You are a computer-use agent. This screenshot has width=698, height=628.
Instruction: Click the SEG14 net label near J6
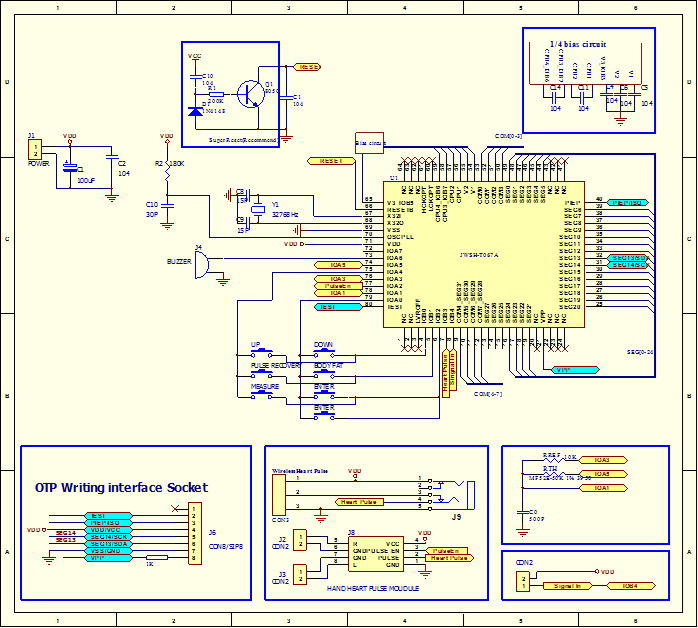(x=66, y=533)
